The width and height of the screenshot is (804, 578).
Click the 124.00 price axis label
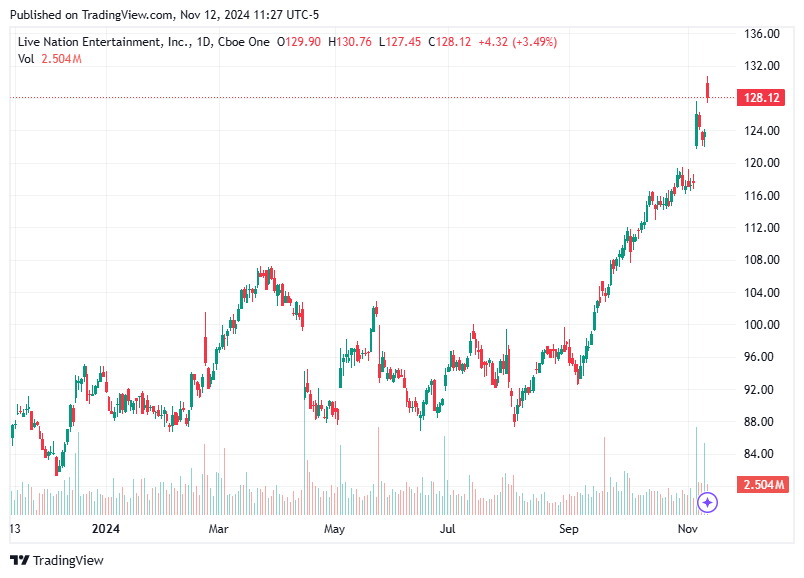761,131
